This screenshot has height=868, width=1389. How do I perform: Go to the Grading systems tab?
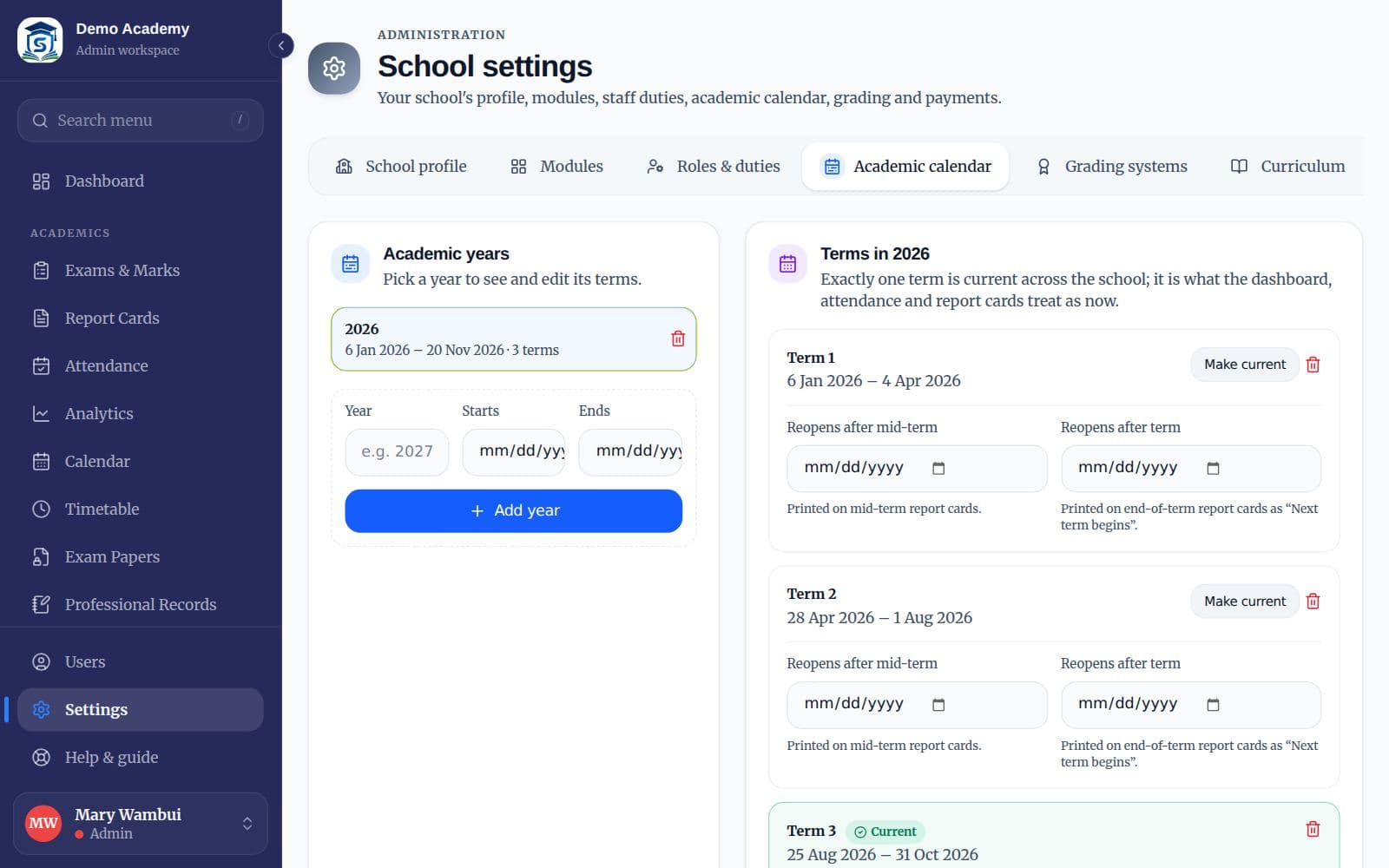1112,167
